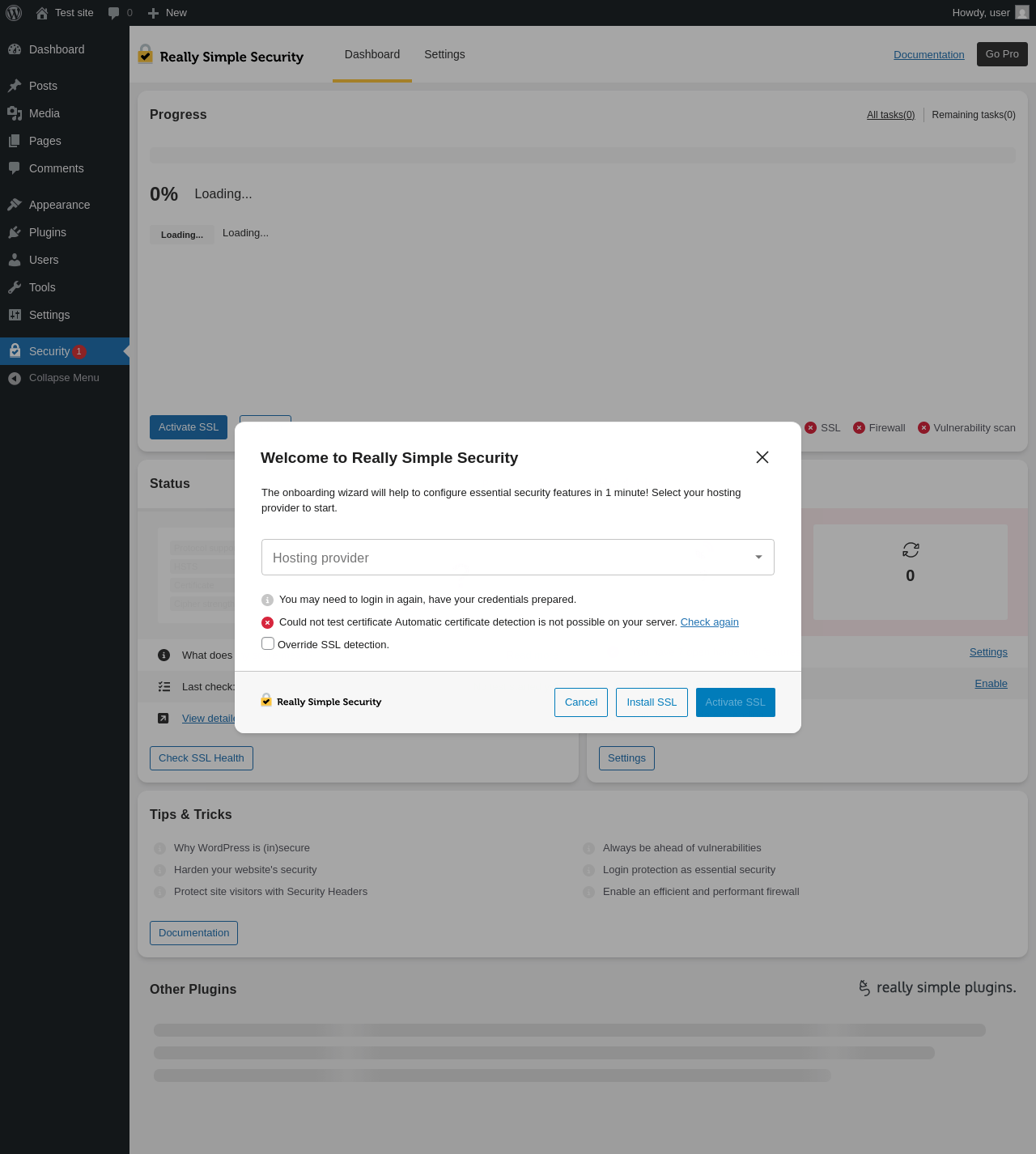
Task: Click the Collapse Menu arrow icon
Action: [x=15, y=378]
